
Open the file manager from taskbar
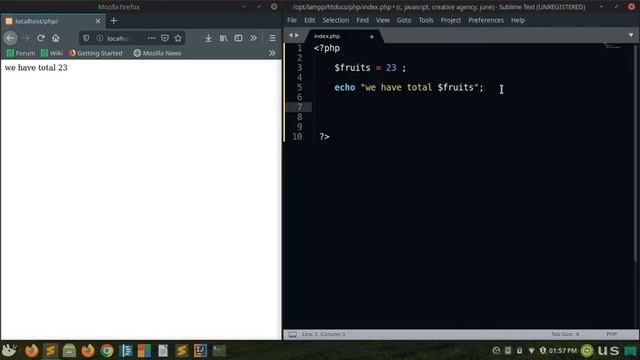69,351
